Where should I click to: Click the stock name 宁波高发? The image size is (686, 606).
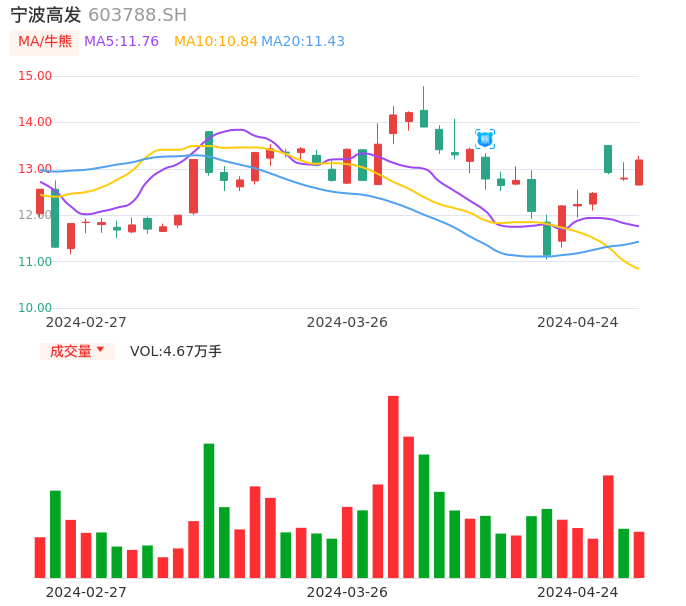pyautogui.click(x=46, y=15)
